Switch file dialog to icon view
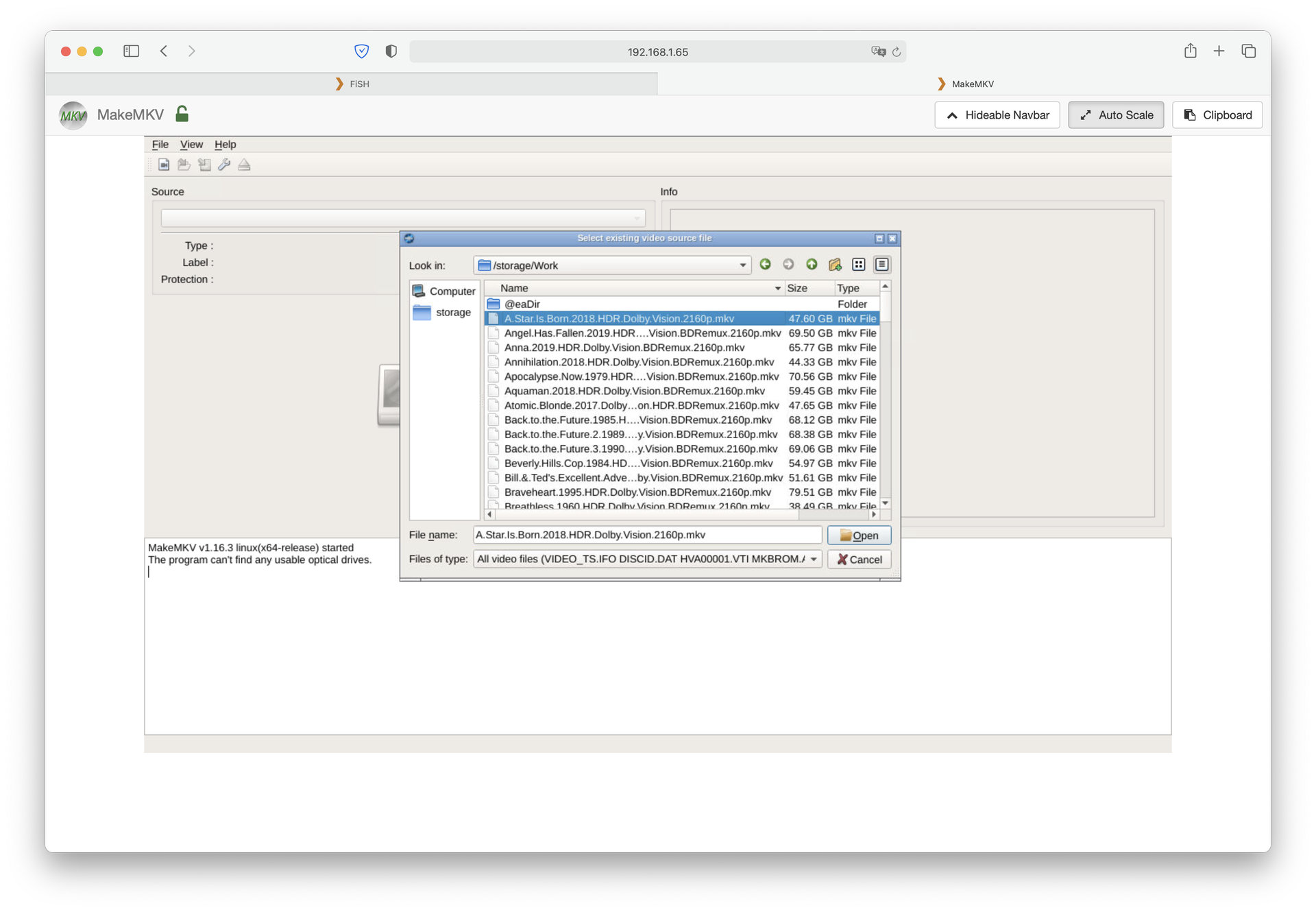Image resolution: width=1316 pixels, height=912 pixels. pyautogui.click(x=858, y=265)
